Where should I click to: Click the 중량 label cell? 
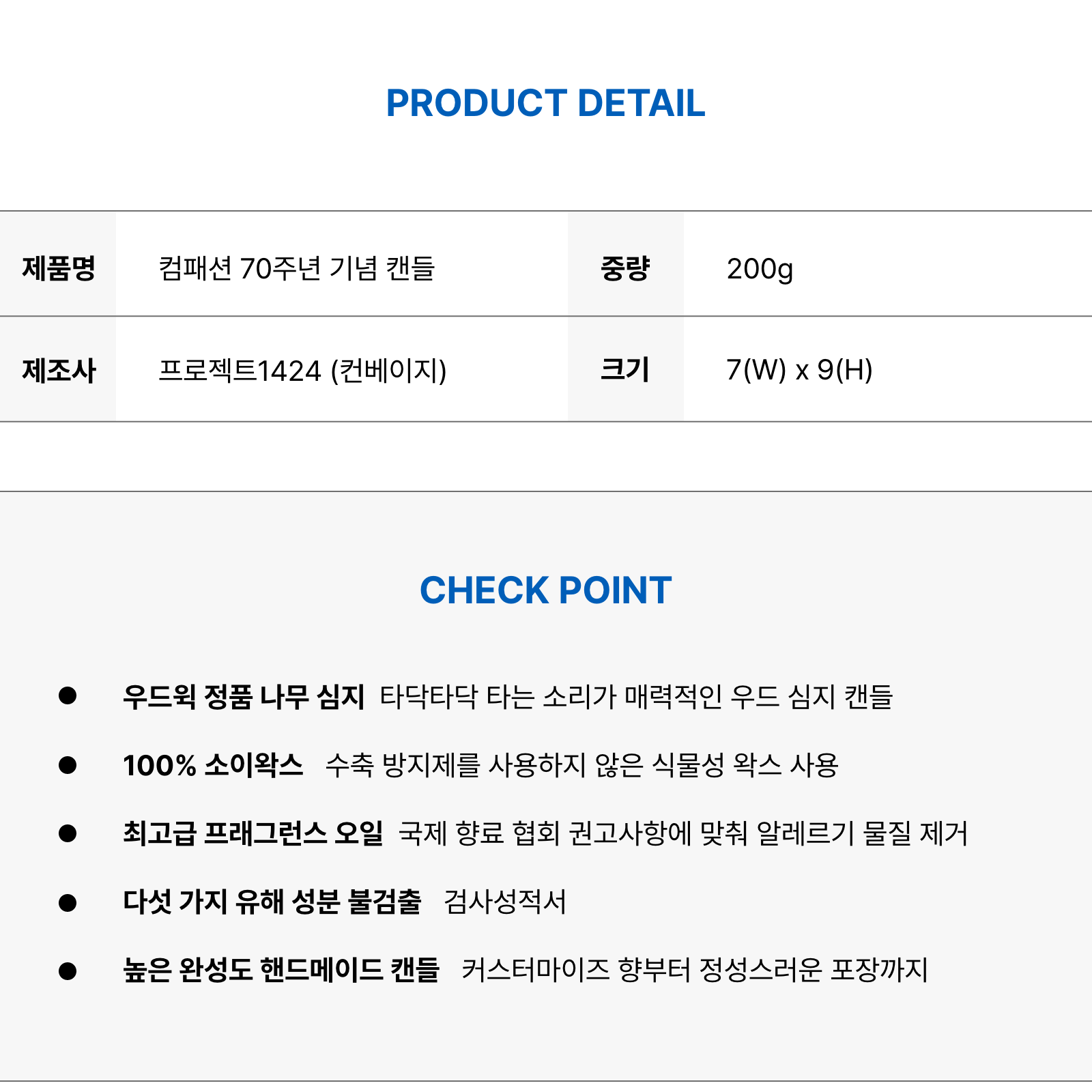(625, 264)
